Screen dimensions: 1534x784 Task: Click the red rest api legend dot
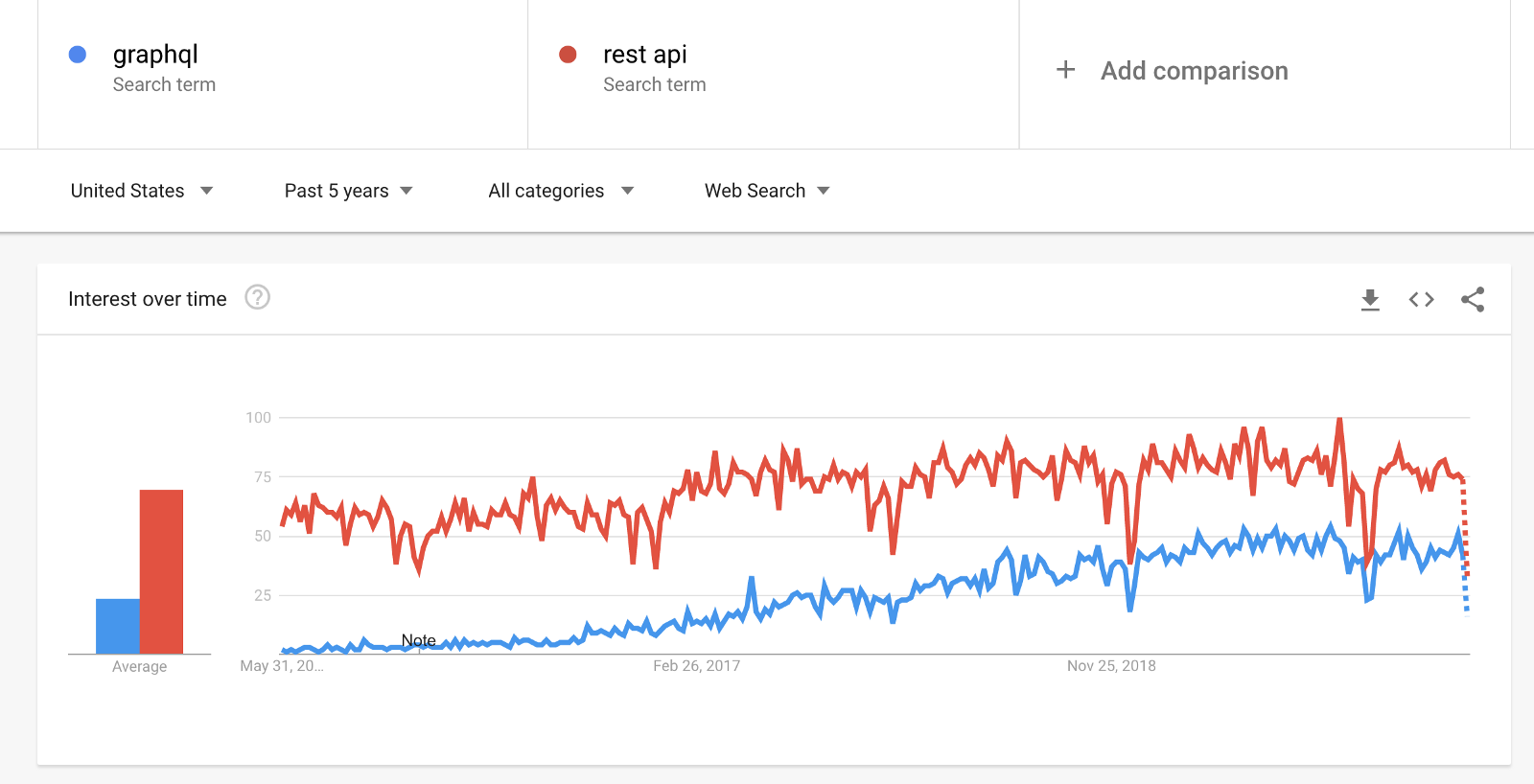pyautogui.click(x=568, y=55)
